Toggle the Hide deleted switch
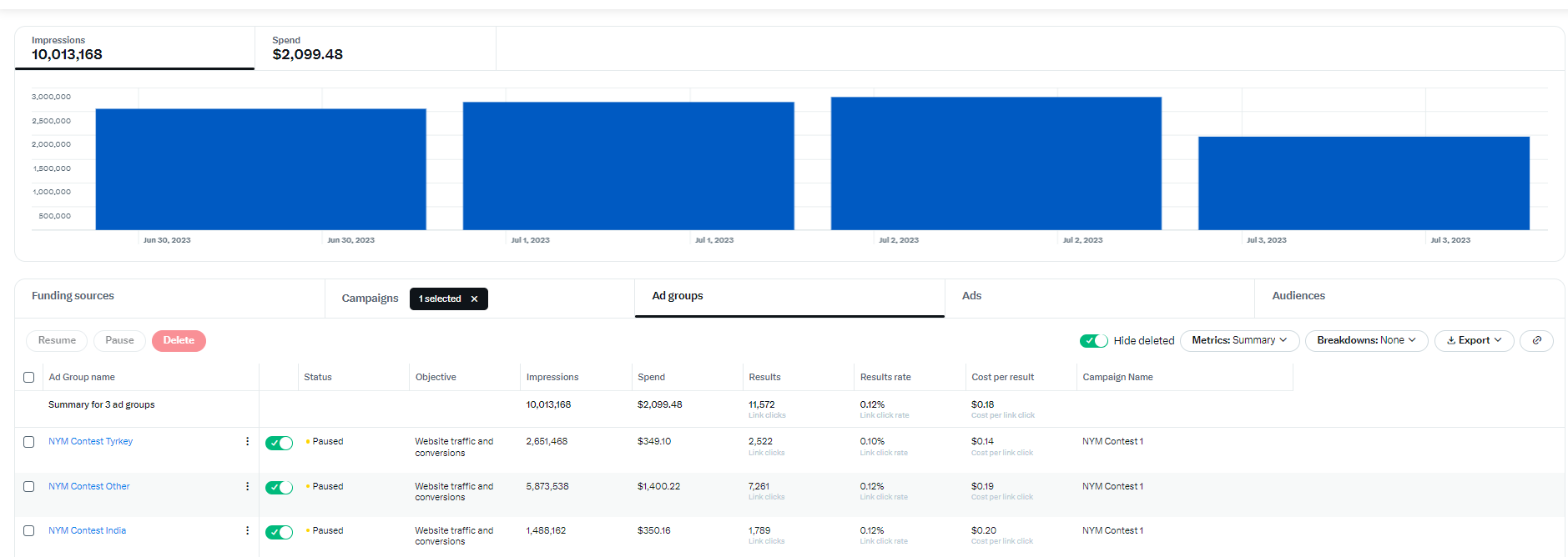Viewport: 1568px width, 557px height. pos(1093,340)
